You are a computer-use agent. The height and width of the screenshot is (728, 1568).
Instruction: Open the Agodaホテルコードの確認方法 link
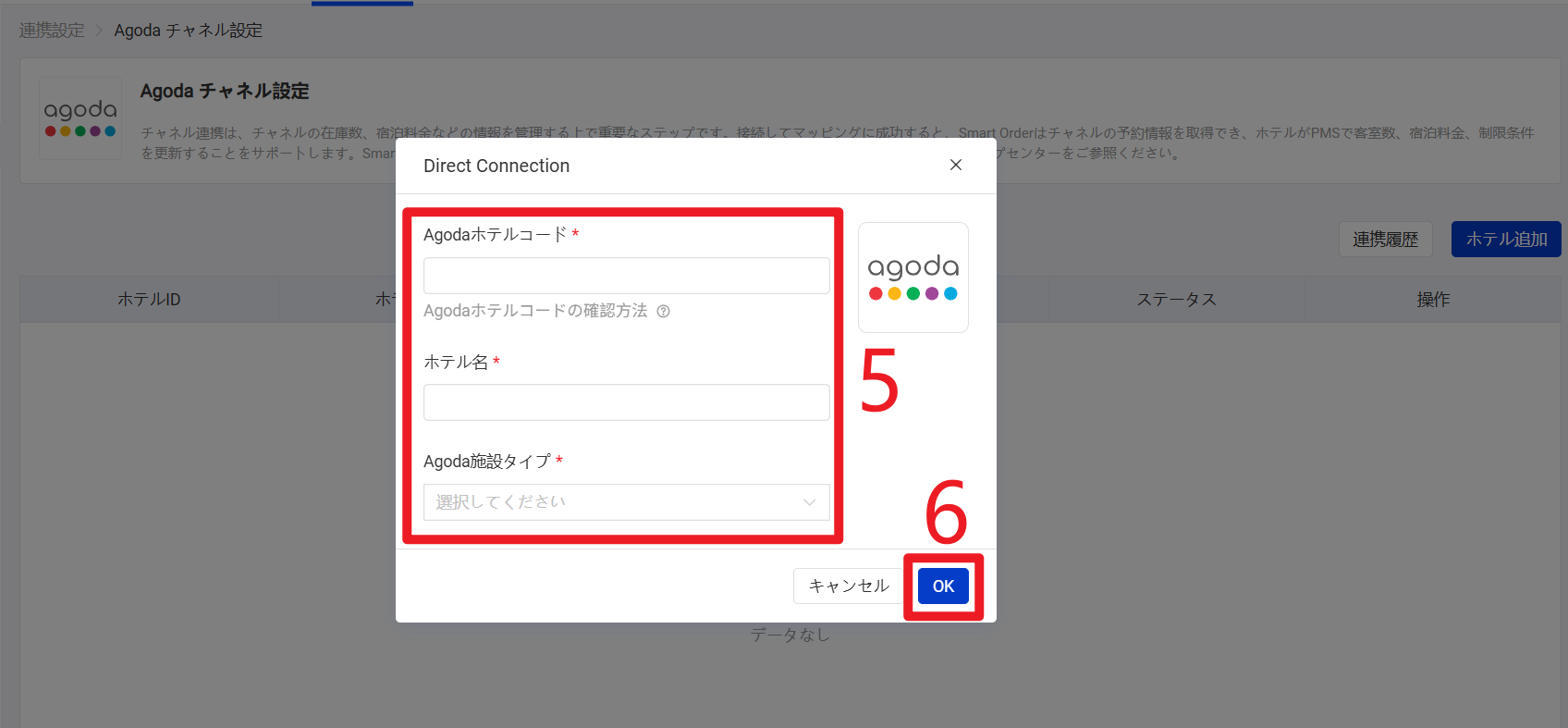coord(535,312)
